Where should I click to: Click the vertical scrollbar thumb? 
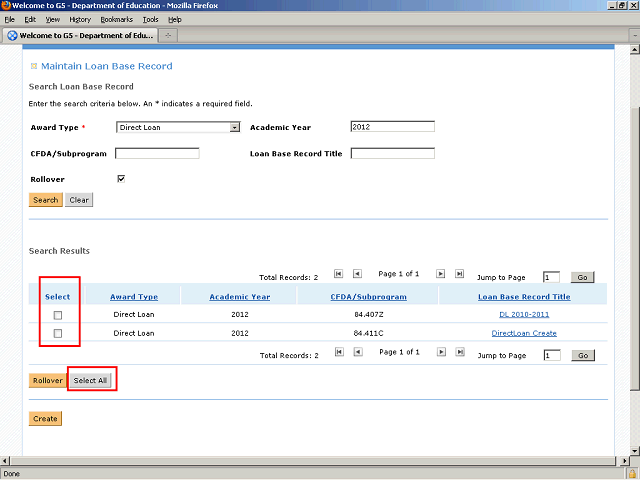[x=635, y=249]
